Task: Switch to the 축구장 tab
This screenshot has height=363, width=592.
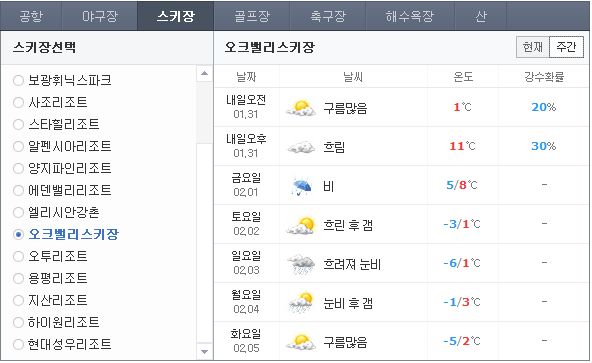Action: (328, 16)
